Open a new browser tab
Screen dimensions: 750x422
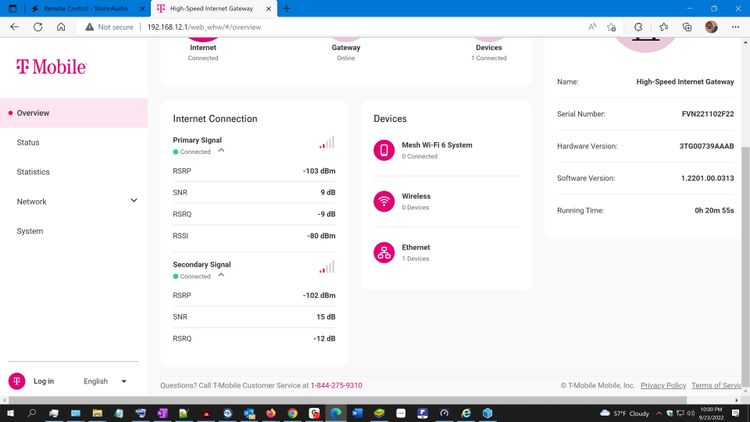(x=286, y=9)
